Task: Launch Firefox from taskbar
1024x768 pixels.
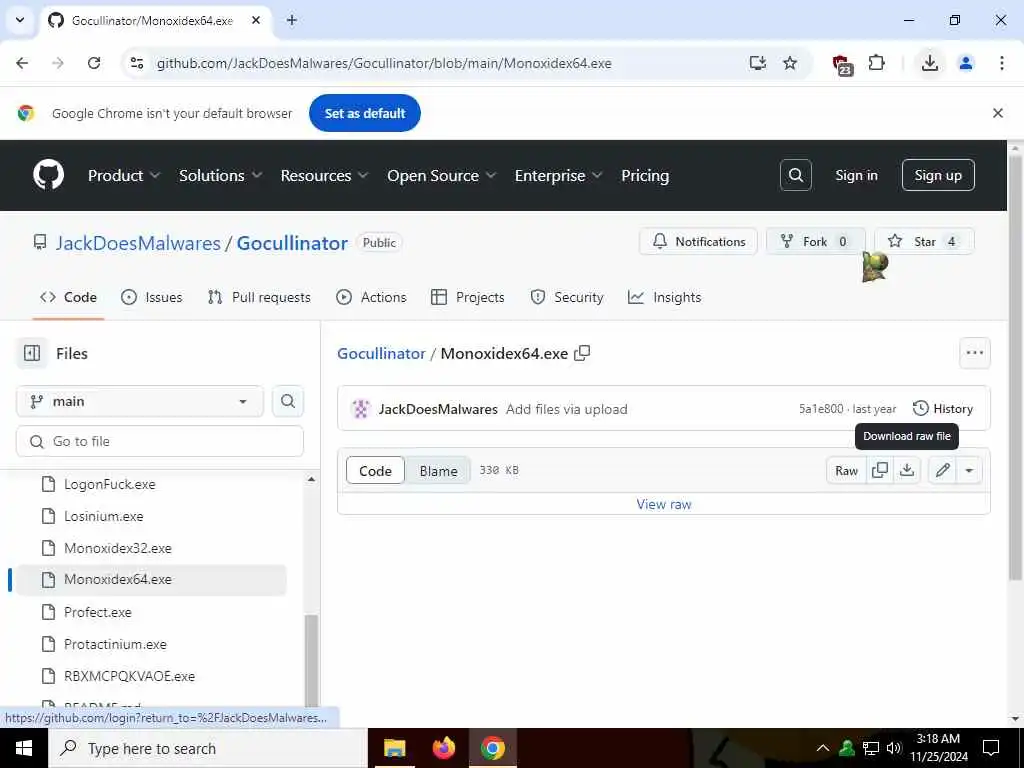Action: pyautogui.click(x=444, y=748)
